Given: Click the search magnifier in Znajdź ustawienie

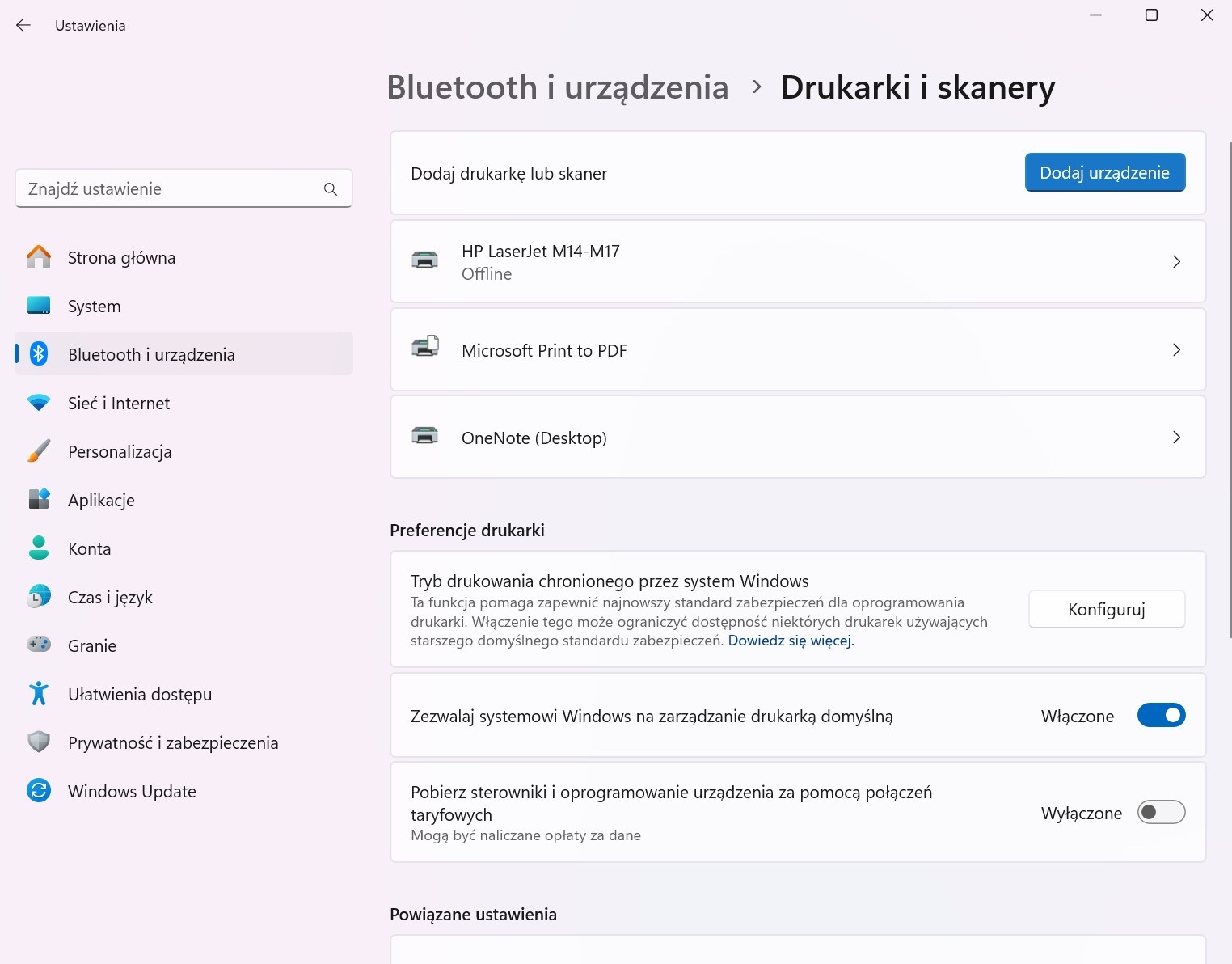Looking at the screenshot, I should tap(330, 188).
